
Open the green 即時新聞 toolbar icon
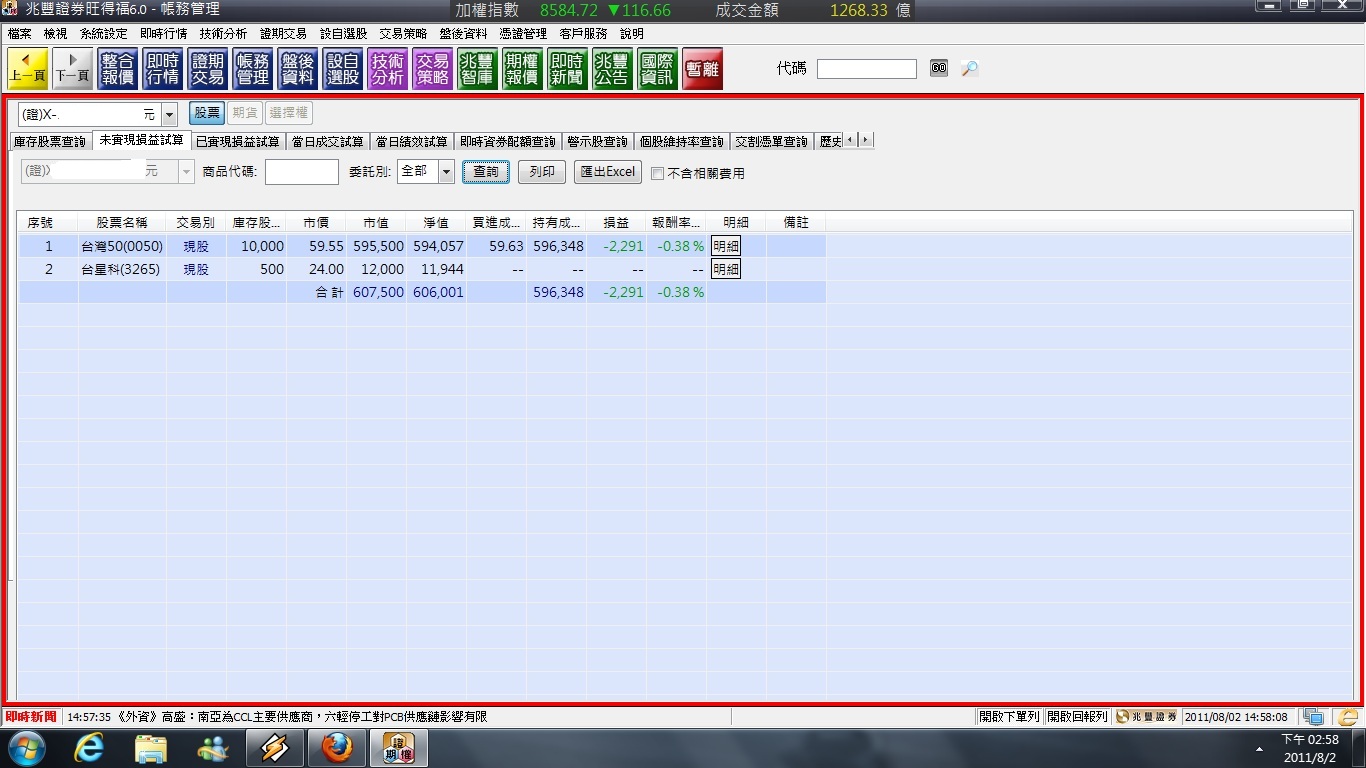567,69
